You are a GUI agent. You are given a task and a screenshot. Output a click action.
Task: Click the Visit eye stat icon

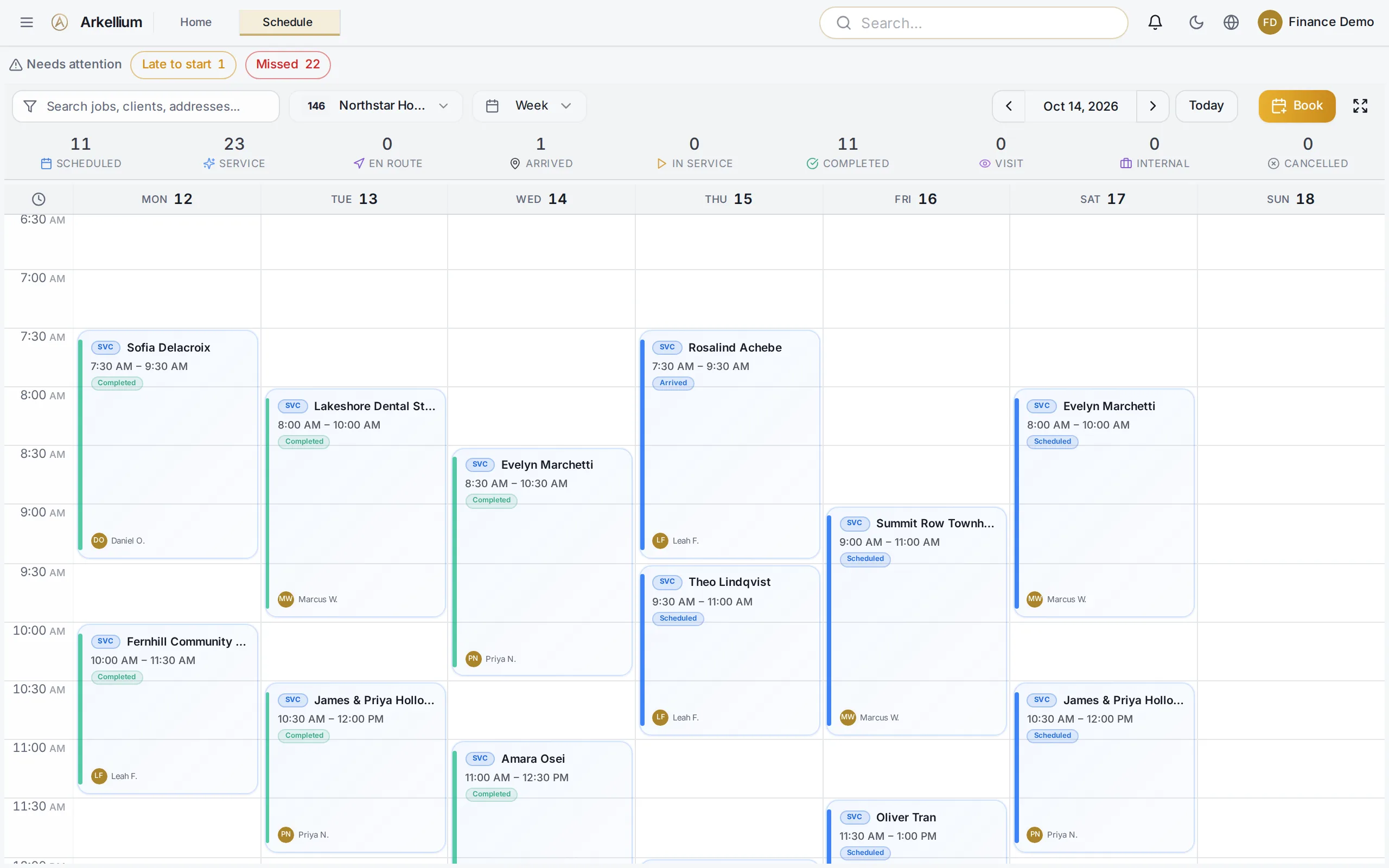(x=985, y=164)
